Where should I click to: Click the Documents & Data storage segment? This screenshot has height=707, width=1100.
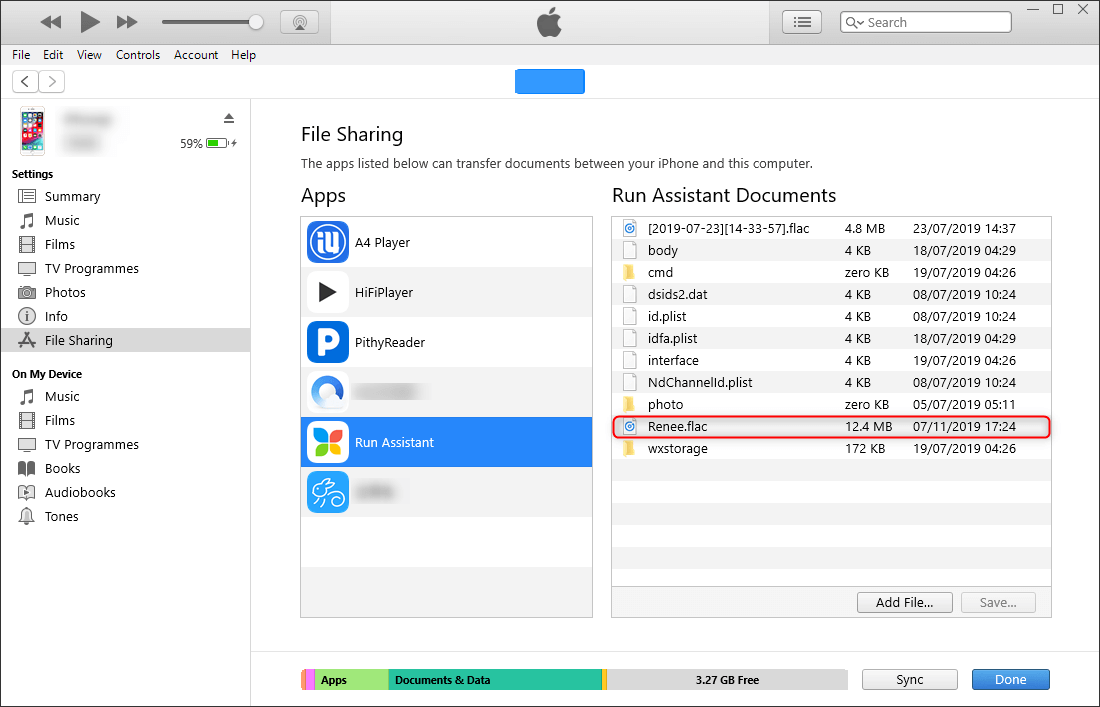click(495, 680)
